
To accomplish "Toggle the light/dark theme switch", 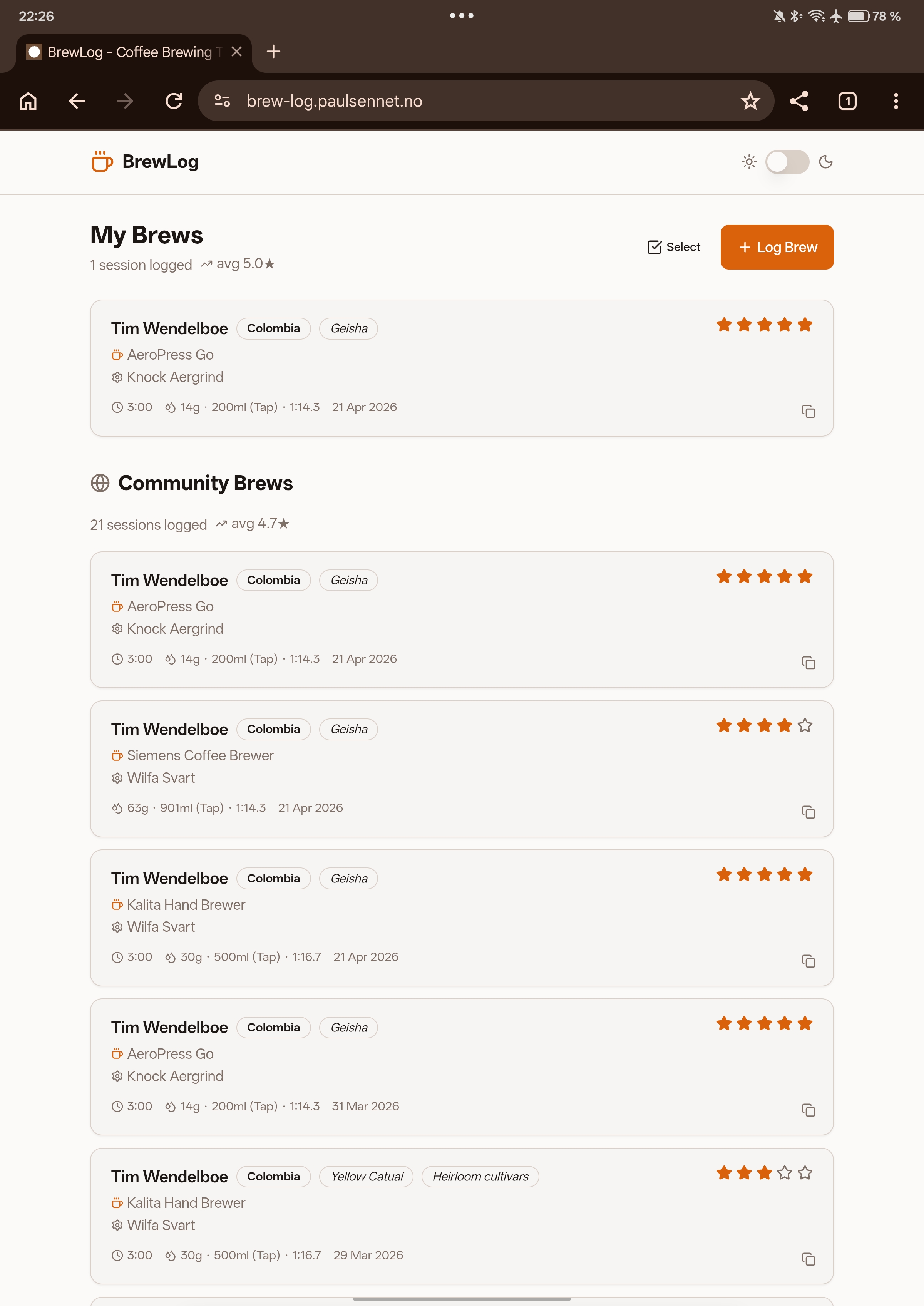I will (x=787, y=162).
